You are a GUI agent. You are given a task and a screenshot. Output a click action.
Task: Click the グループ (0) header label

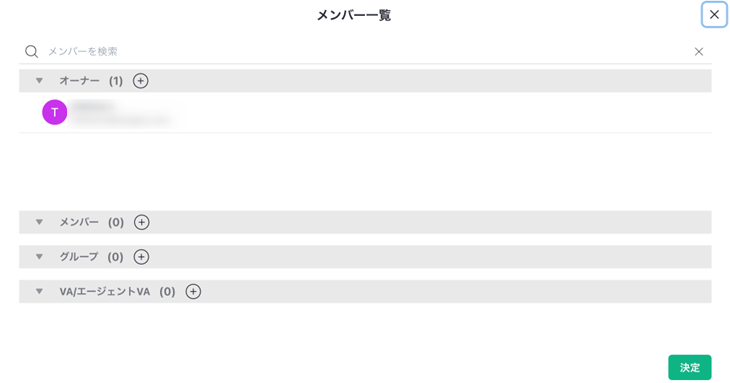pyautogui.click(x=91, y=257)
